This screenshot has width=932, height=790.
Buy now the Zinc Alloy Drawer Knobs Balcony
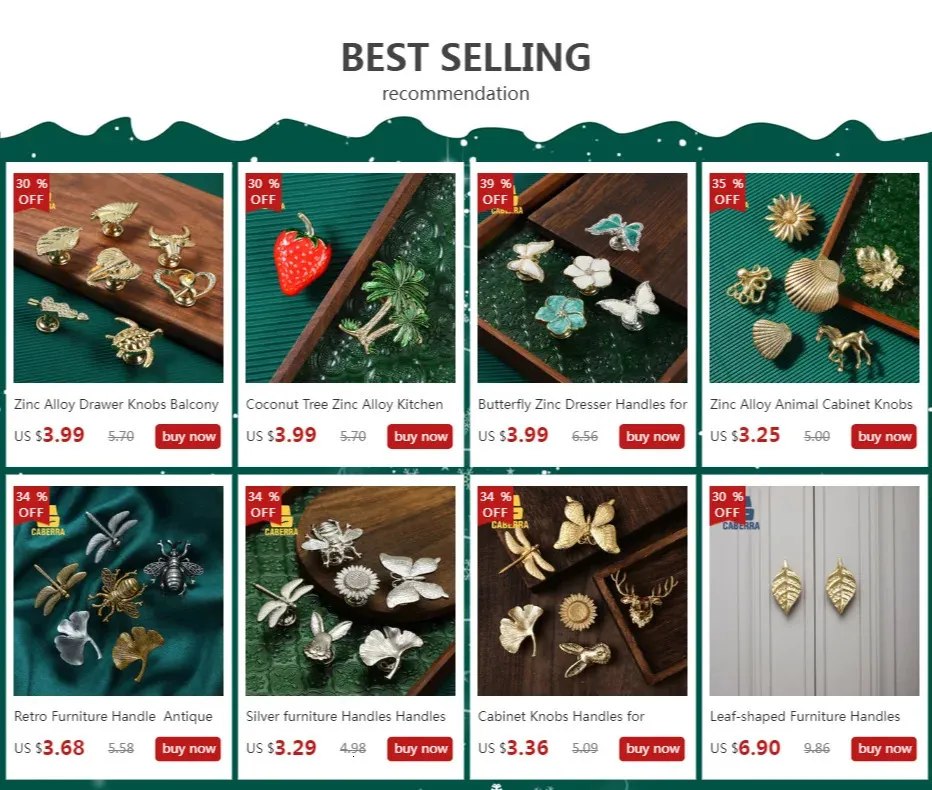coord(188,436)
